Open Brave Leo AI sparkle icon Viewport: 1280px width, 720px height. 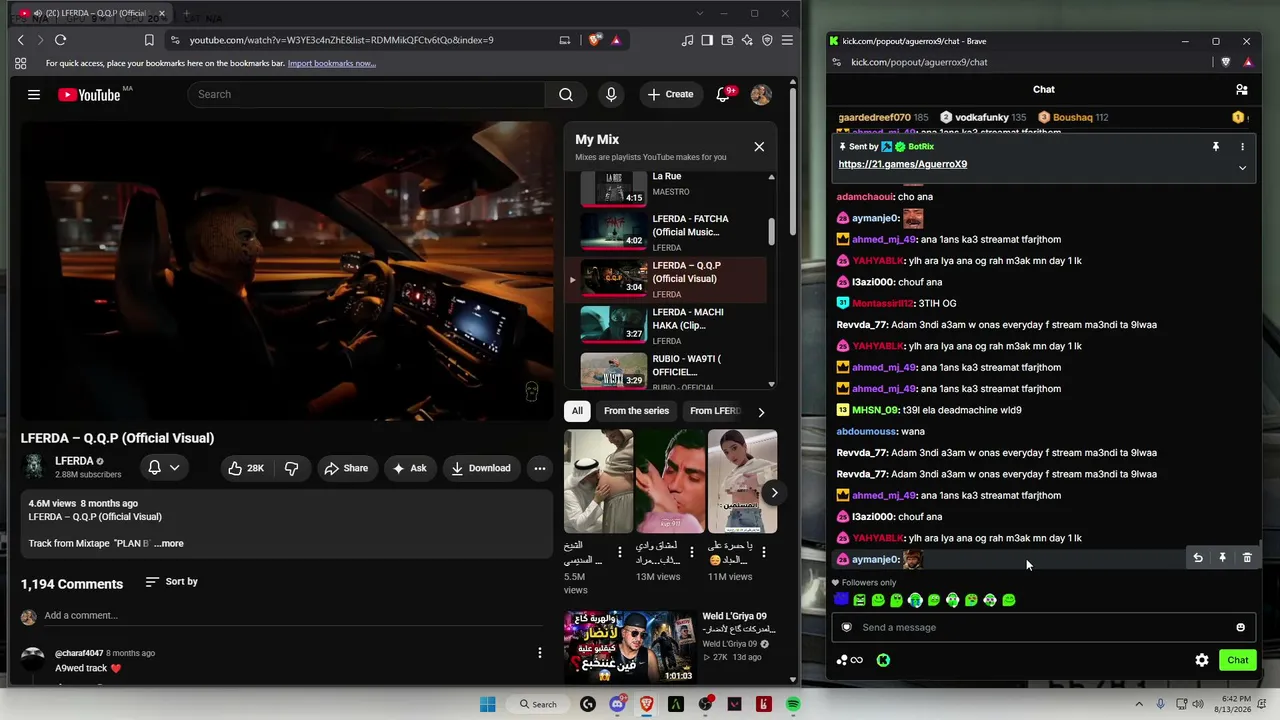coord(747,40)
